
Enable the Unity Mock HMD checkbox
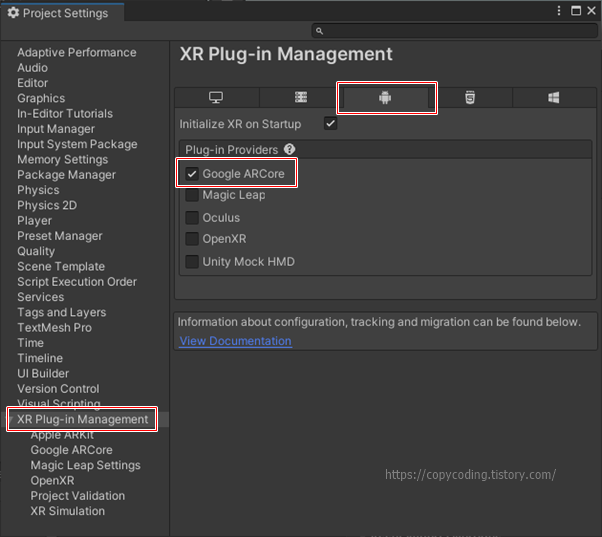point(192,262)
